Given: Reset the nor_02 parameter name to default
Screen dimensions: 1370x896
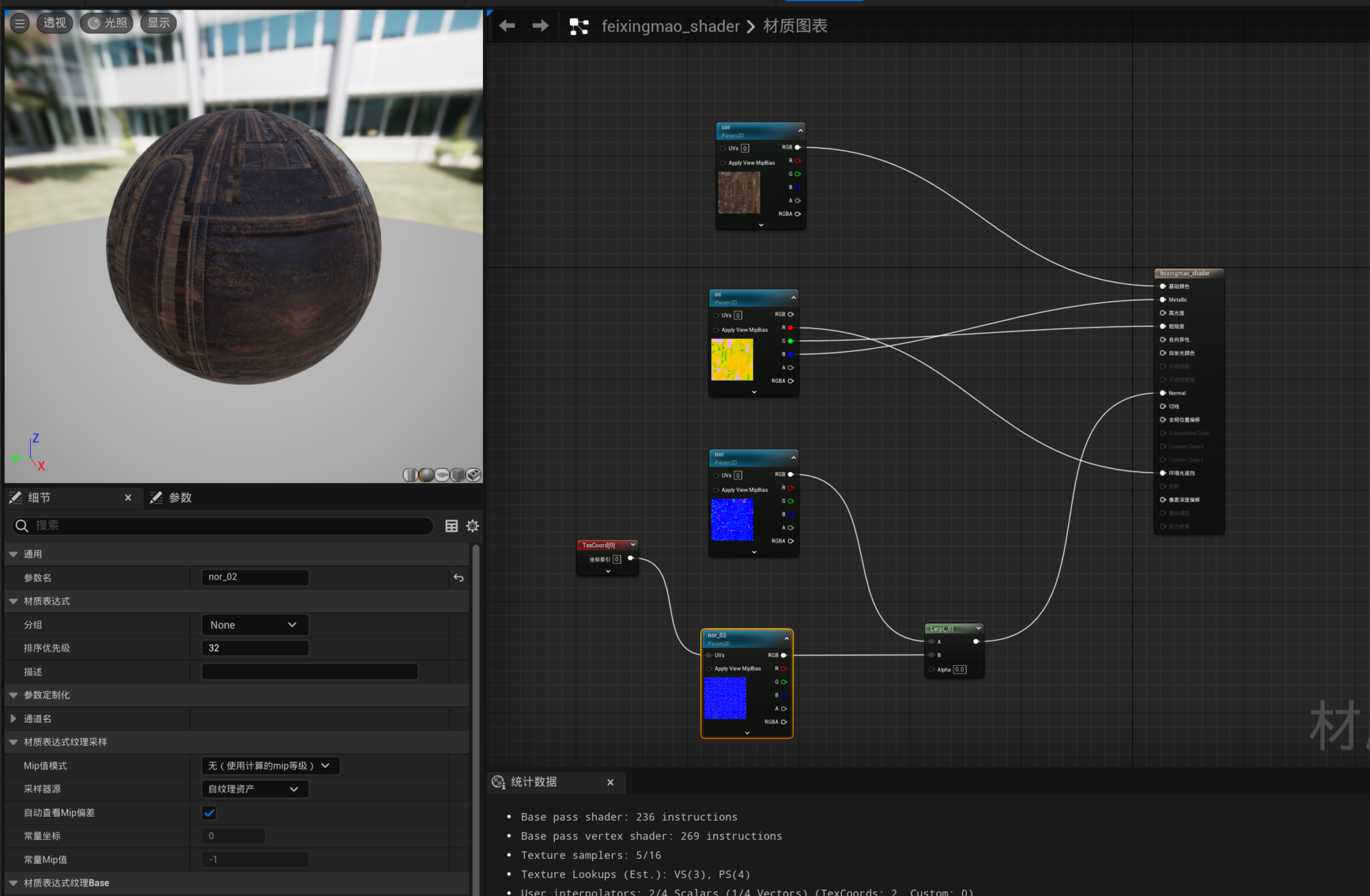Looking at the screenshot, I should (458, 578).
